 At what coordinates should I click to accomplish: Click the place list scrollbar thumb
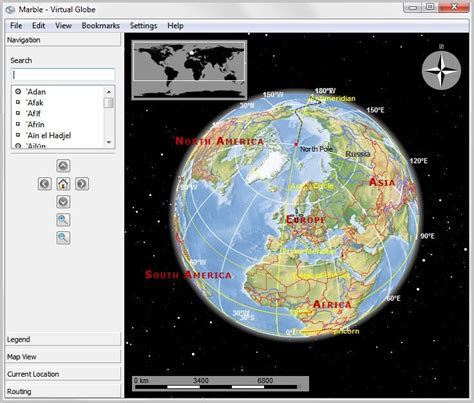coord(108,103)
